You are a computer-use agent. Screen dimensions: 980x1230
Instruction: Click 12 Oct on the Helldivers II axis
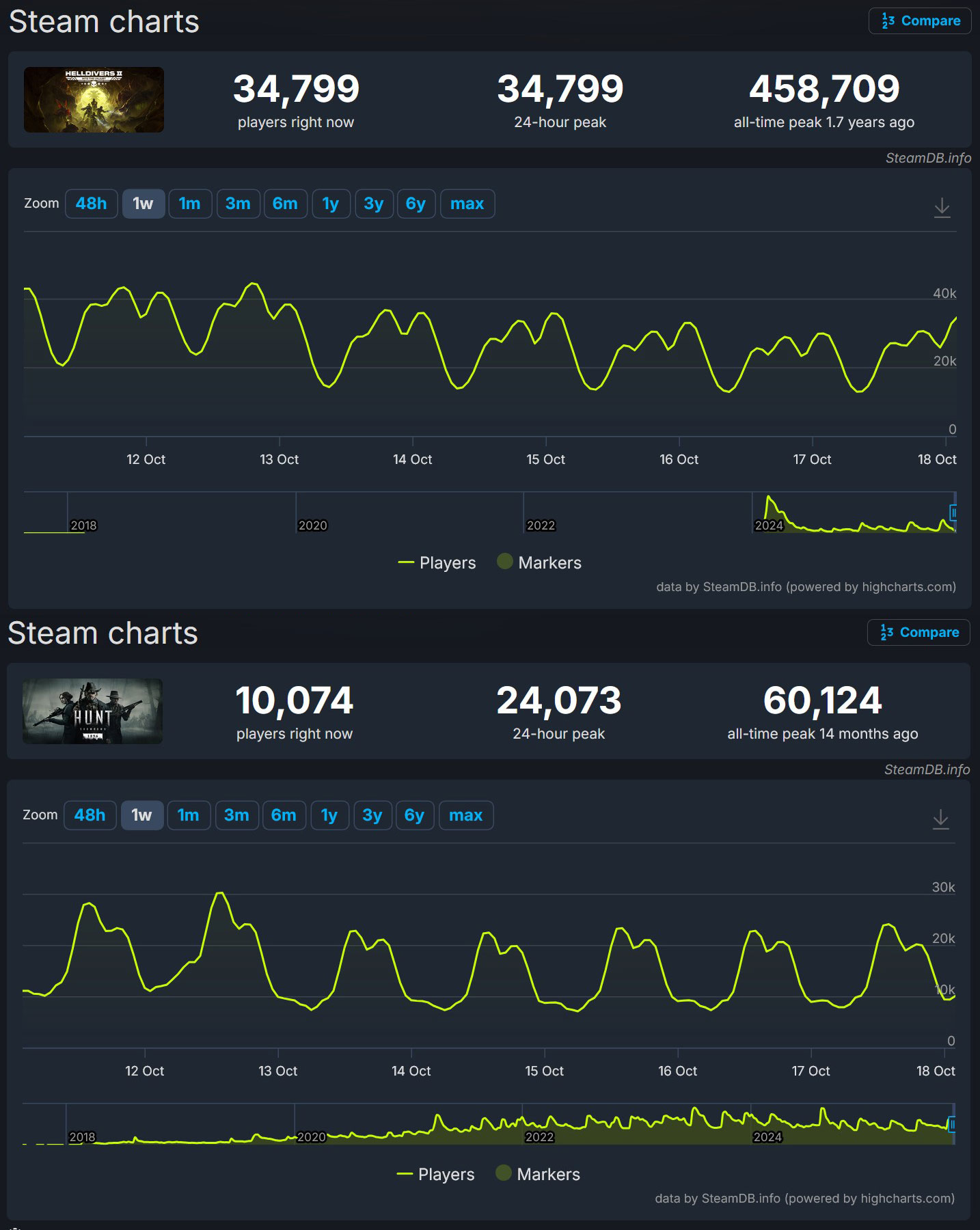(146, 459)
